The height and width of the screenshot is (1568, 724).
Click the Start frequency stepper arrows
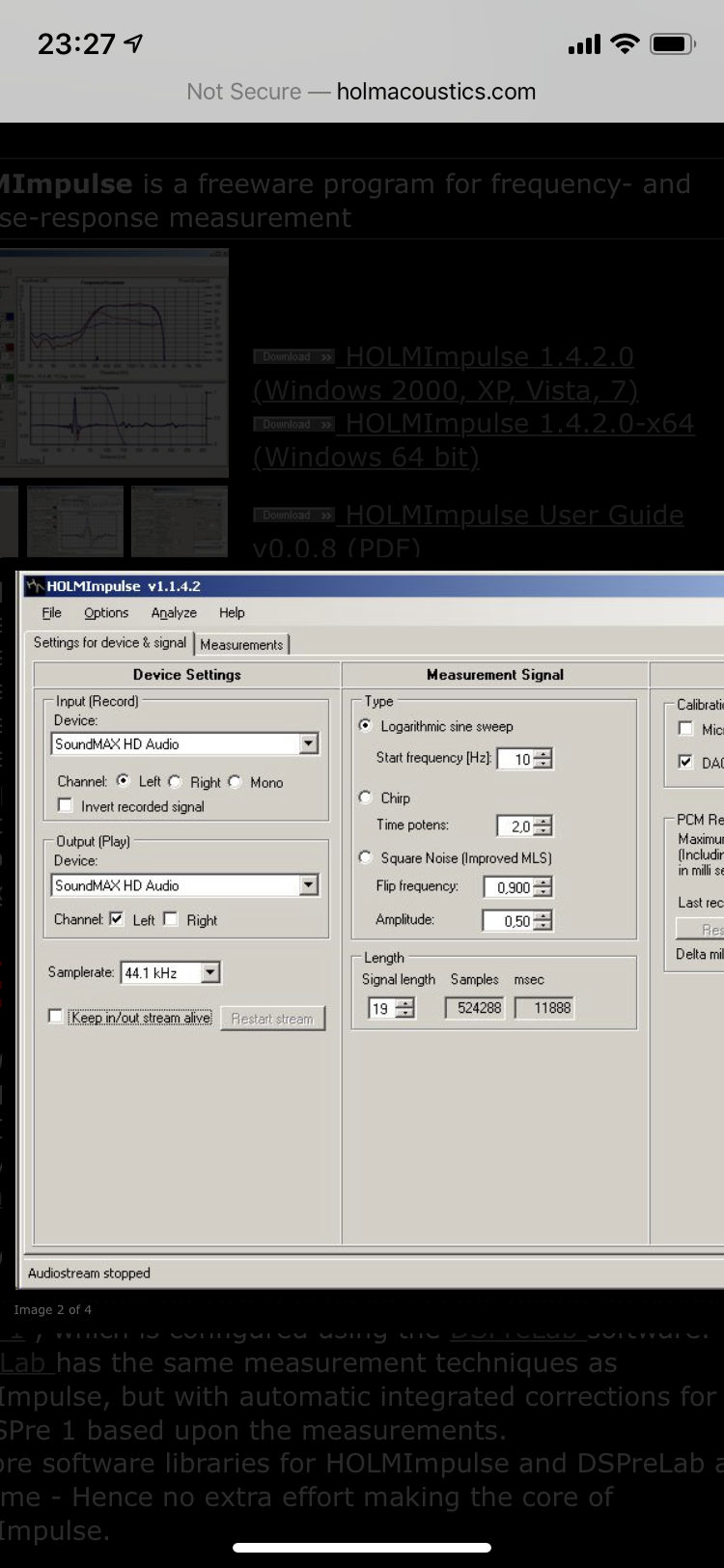pyautogui.click(x=543, y=759)
